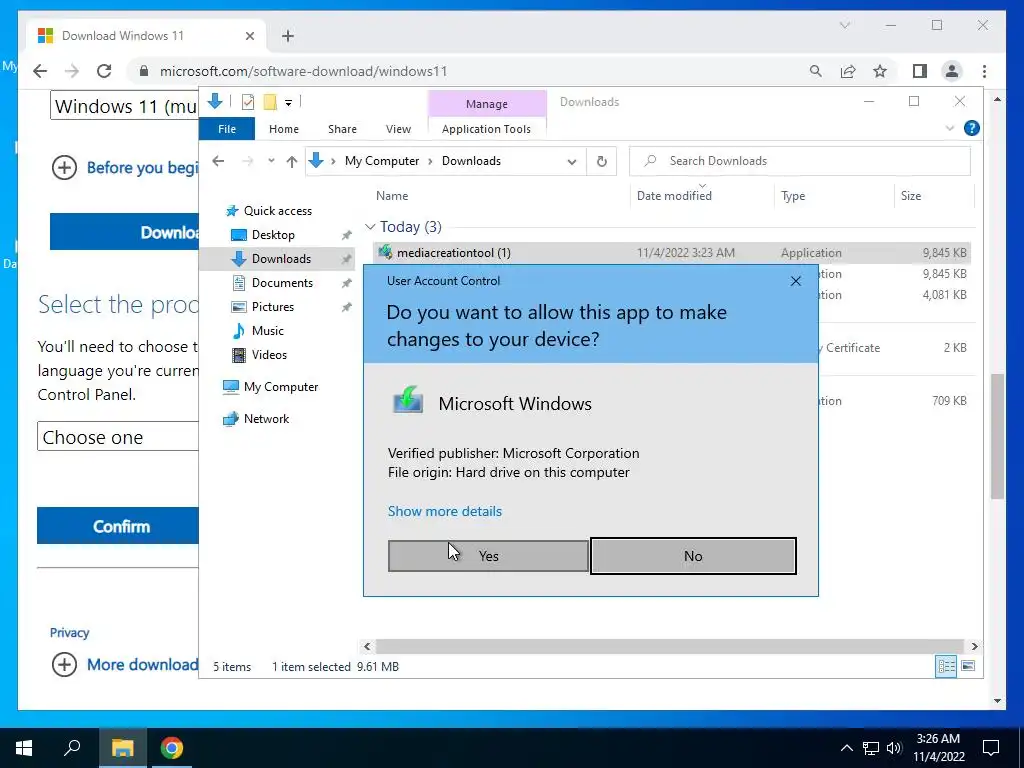
Task: Switch to details view icon
Action: click(x=946, y=666)
